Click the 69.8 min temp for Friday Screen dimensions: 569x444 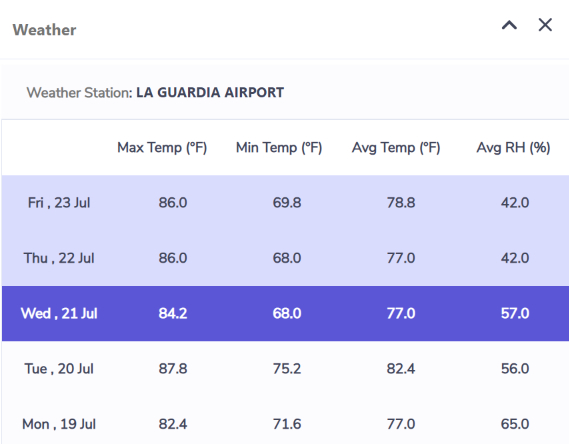pyautogui.click(x=287, y=203)
